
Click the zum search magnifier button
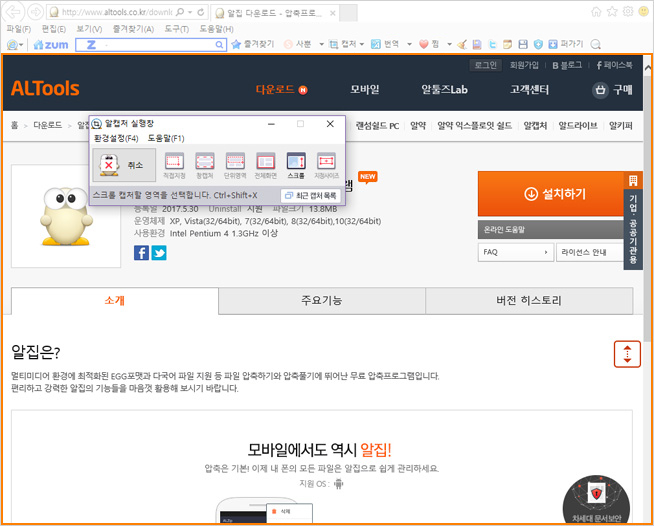219,45
